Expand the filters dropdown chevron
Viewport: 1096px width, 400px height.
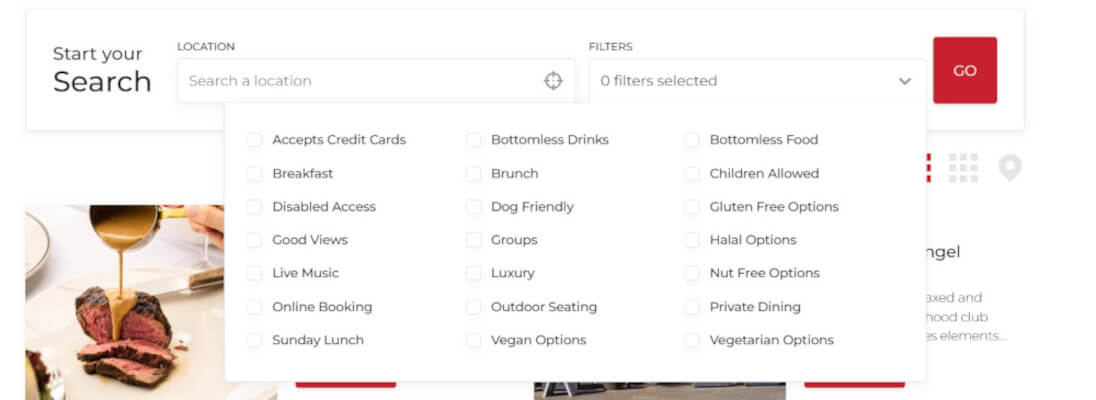(904, 81)
